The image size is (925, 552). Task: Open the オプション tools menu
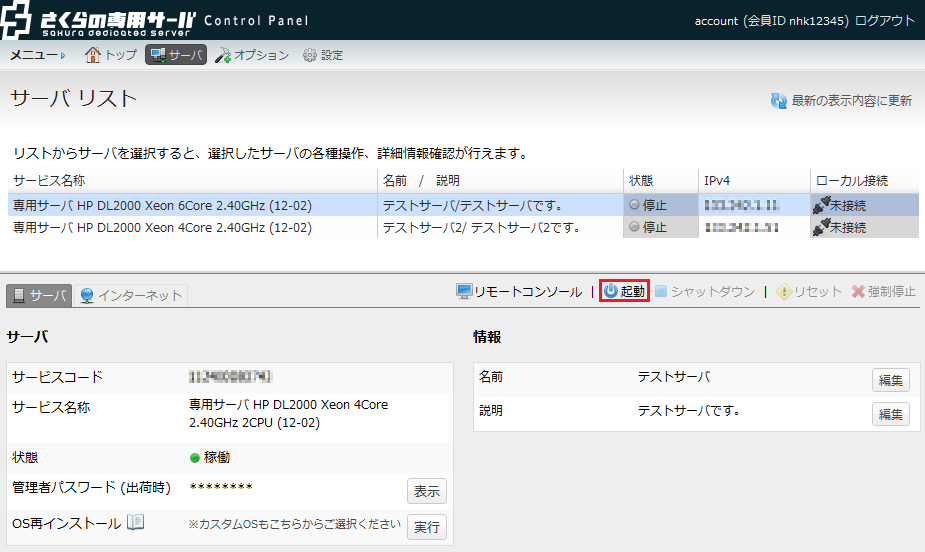pyautogui.click(x=252, y=55)
